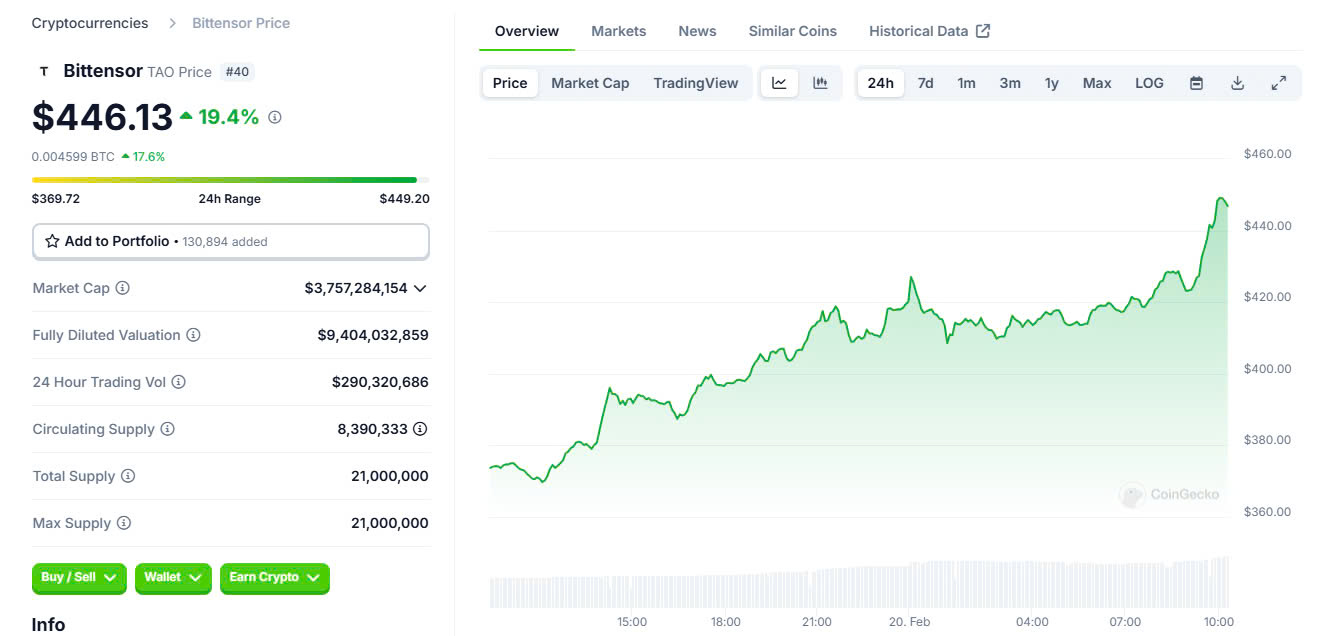This screenshot has width=1321, height=636.
Task: Click info icon beside Fully Diluted Valuation
Action: pyautogui.click(x=194, y=335)
